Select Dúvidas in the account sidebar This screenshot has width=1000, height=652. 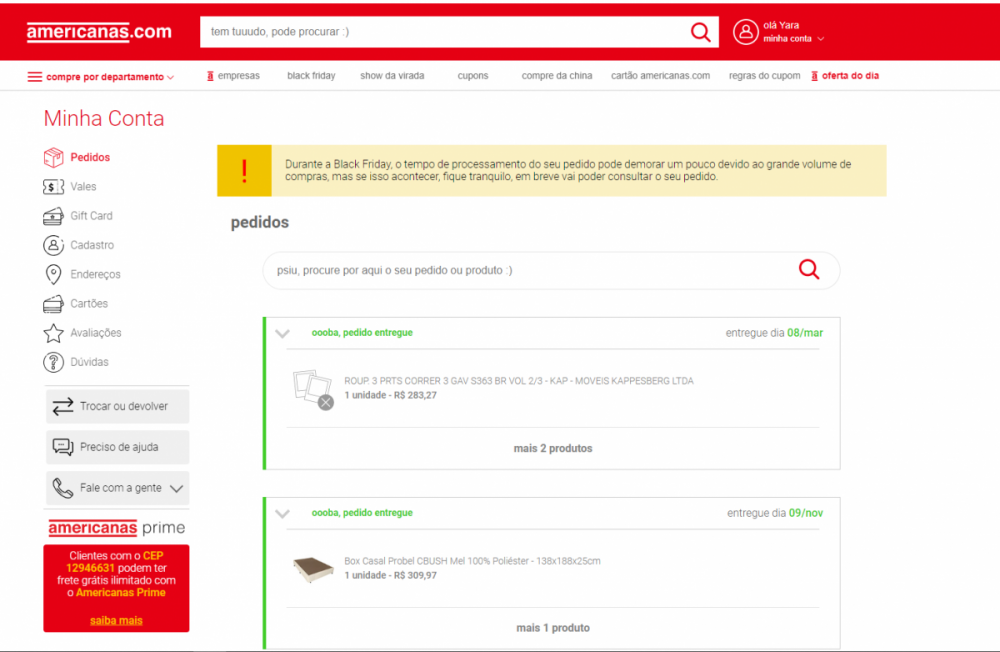(89, 362)
